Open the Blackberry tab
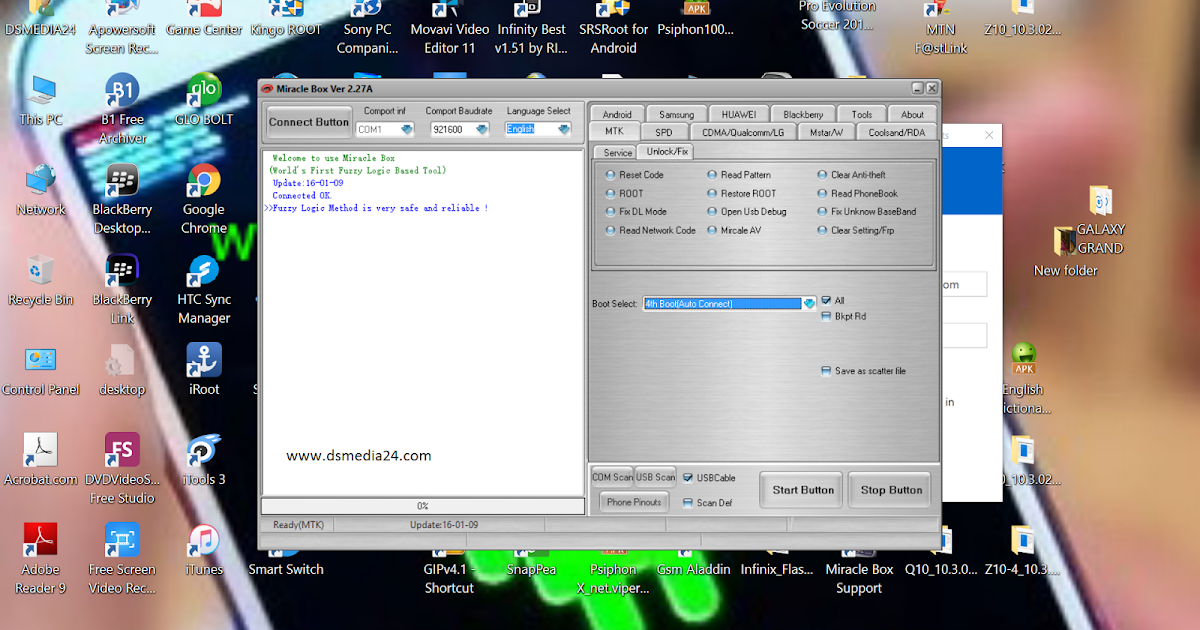The width and height of the screenshot is (1200, 630). pos(803,114)
